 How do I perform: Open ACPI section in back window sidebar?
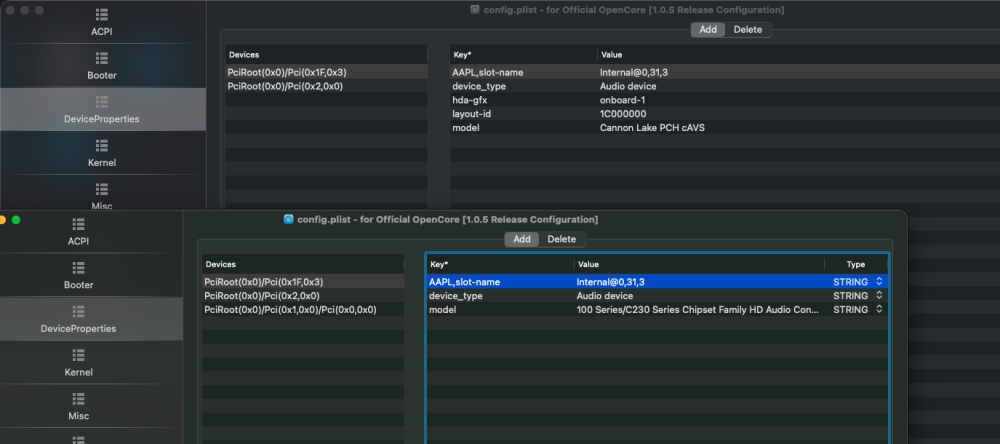click(101, 22)
